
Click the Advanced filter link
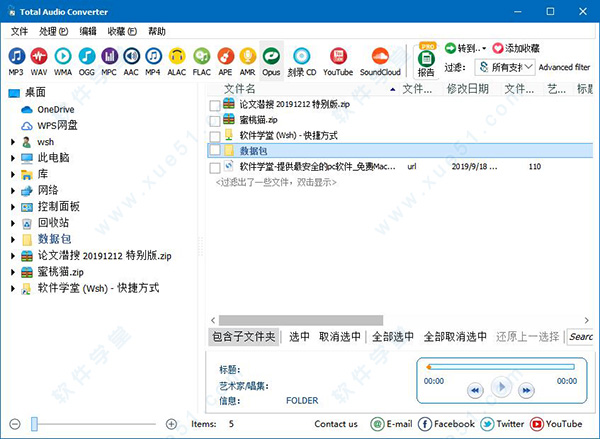click(564, 67)
